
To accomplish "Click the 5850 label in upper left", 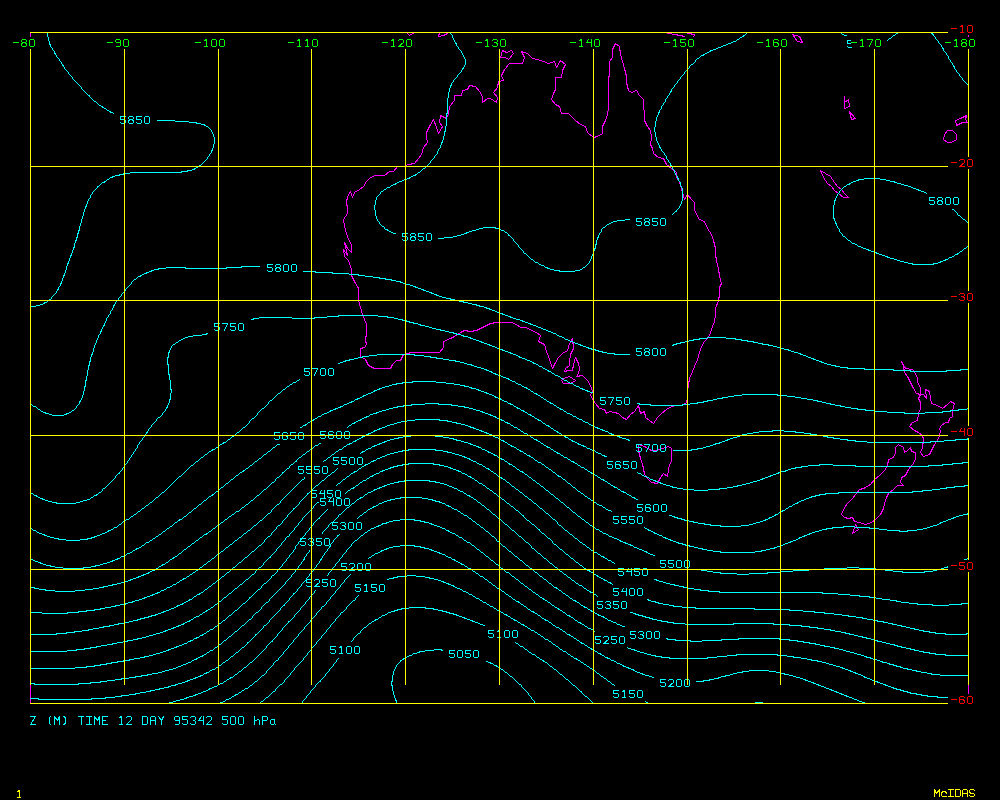I will click(x=135, y=120).
